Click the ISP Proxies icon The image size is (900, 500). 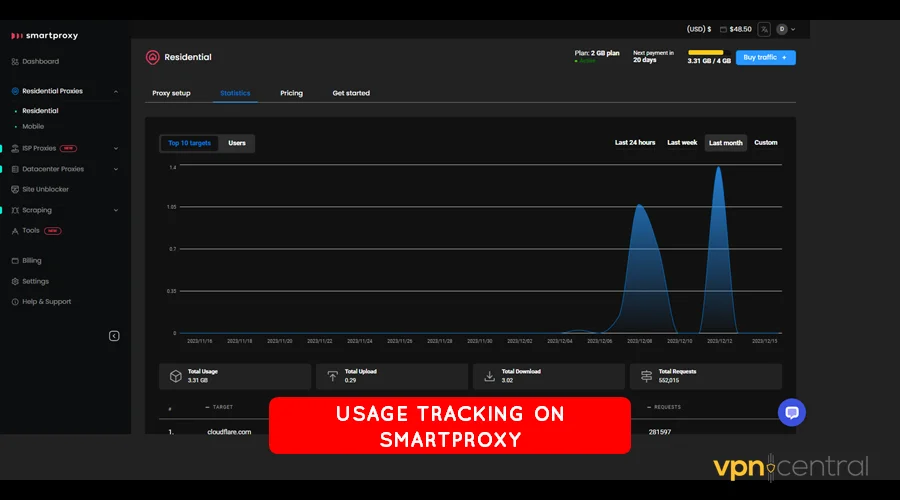[x=15, y=148]
